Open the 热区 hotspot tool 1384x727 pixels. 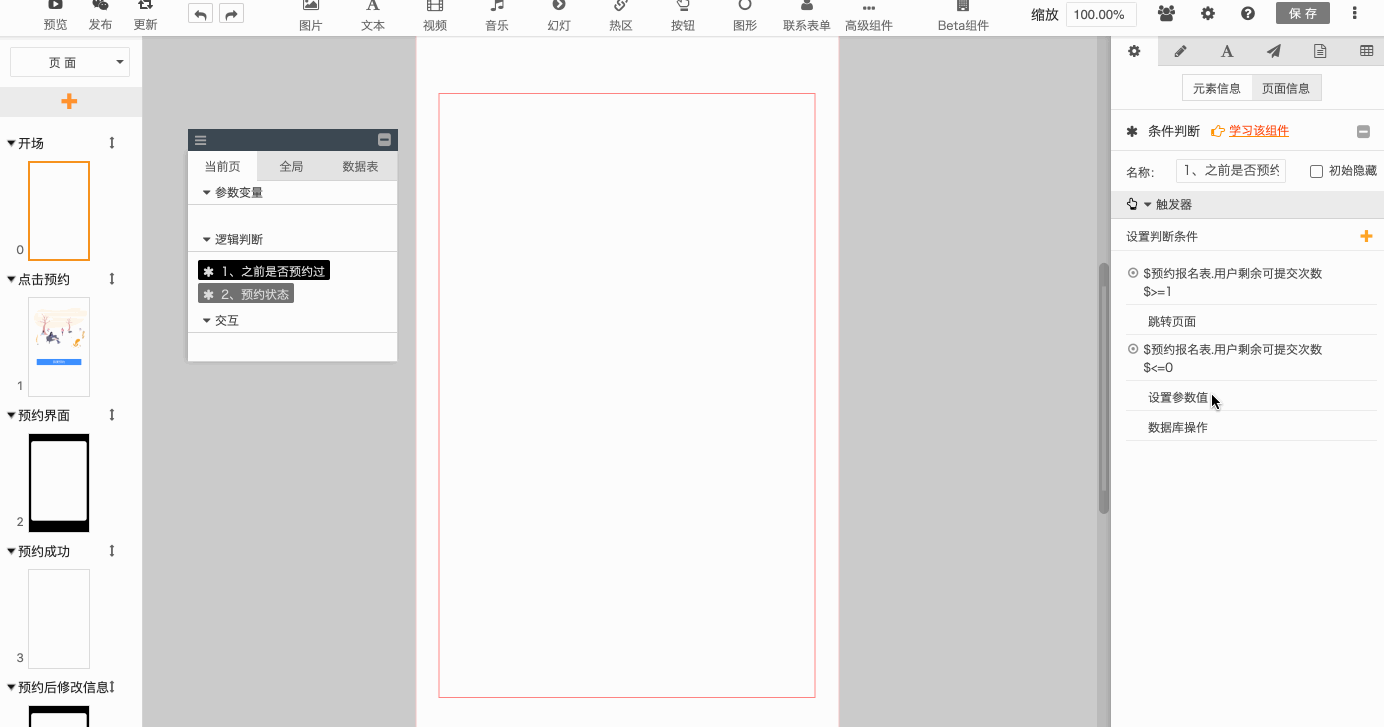[x=620, y=15]
